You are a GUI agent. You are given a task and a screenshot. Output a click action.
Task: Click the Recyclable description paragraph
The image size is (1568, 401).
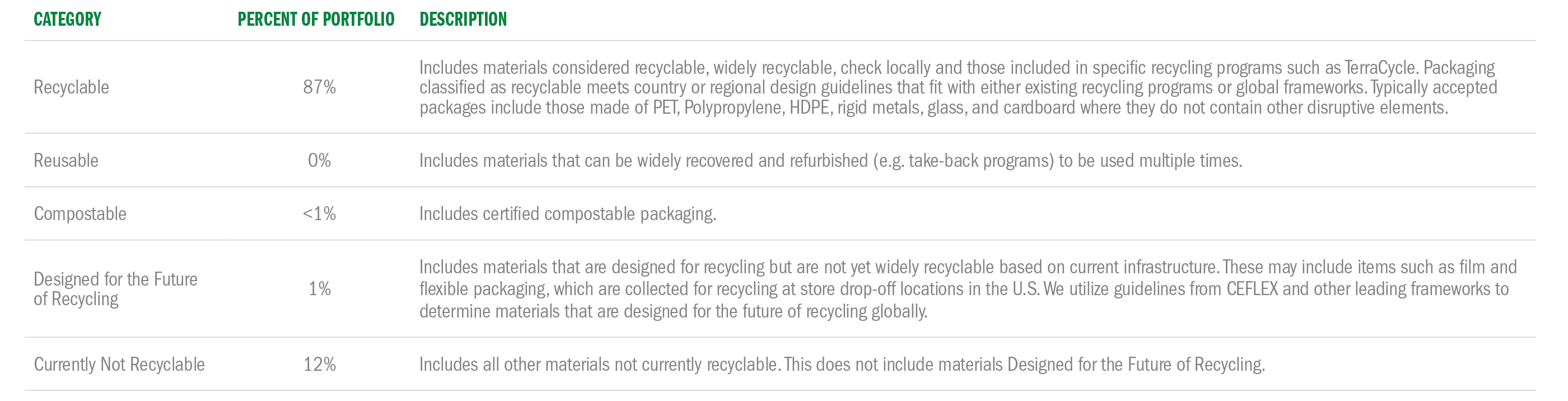(958, 87)
